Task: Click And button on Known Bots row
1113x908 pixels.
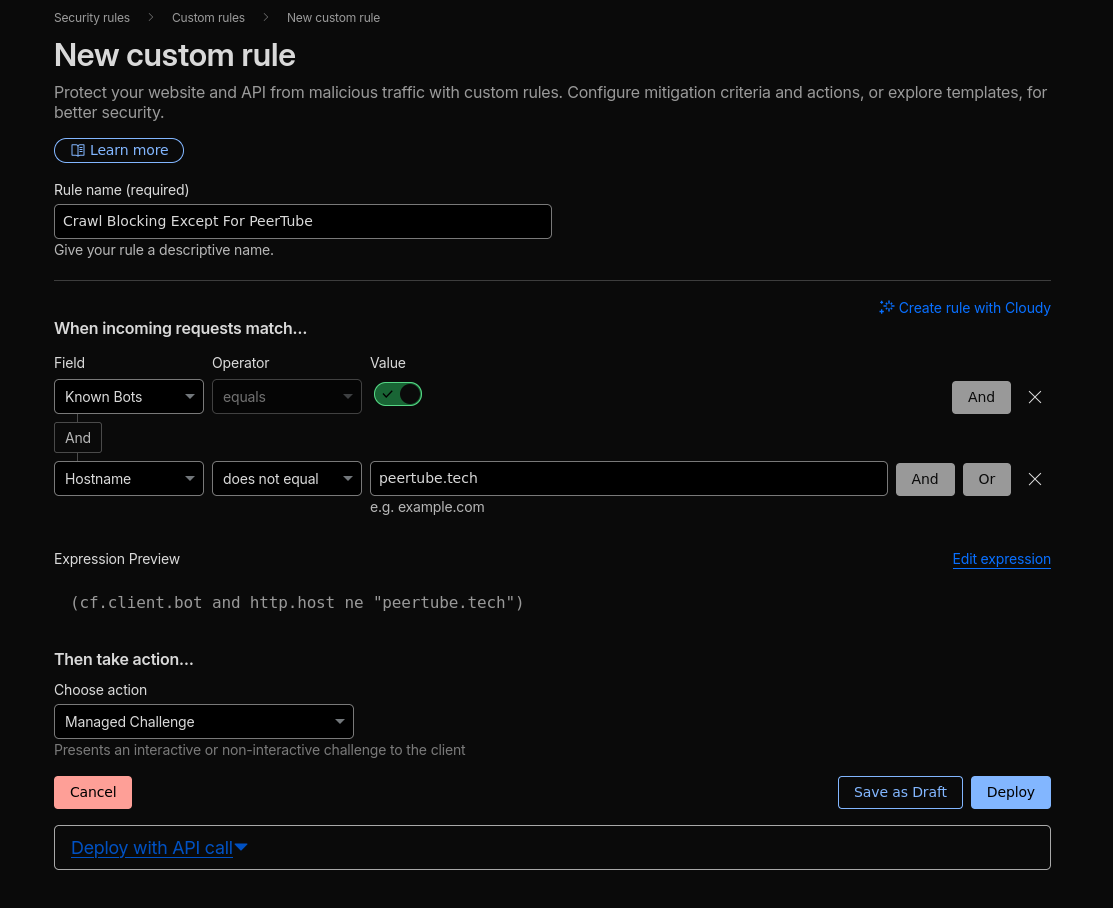Action: click(981, 398)
